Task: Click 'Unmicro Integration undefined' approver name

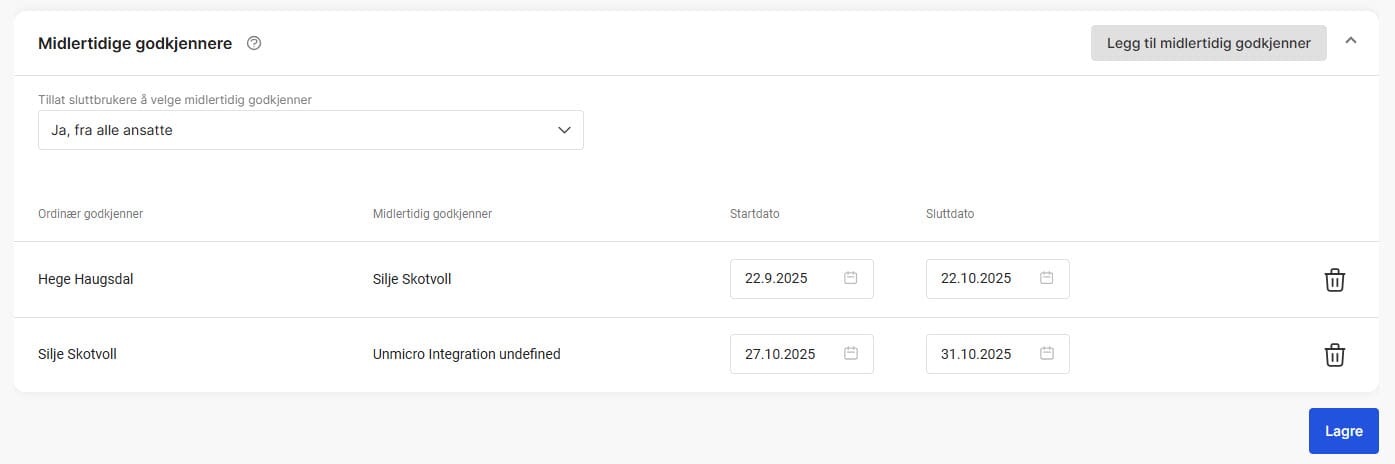Action: pyautogui.click(x=466, y=354)
